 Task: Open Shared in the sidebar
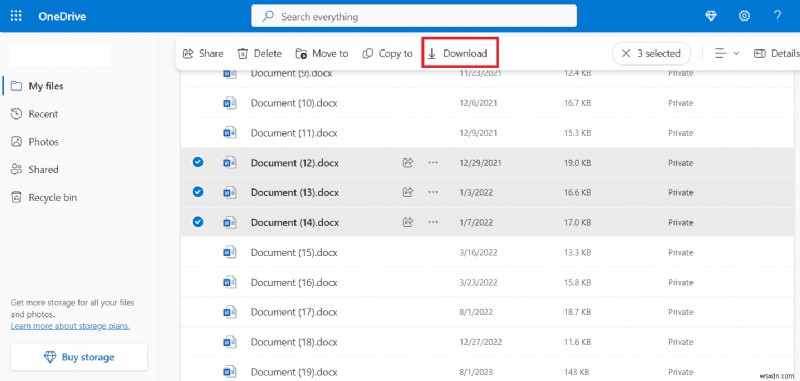35,169
